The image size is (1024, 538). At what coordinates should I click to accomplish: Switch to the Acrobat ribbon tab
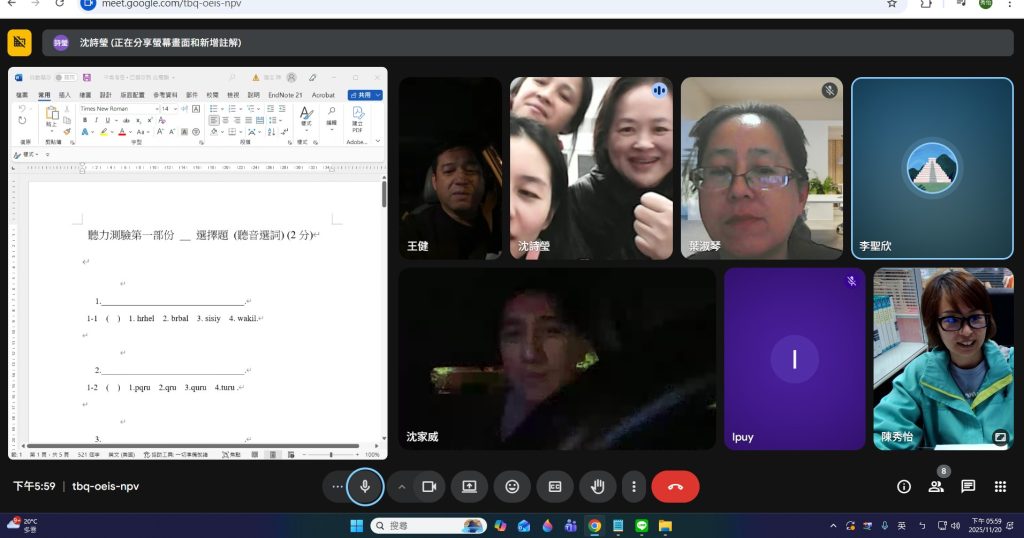click(323, 95)
